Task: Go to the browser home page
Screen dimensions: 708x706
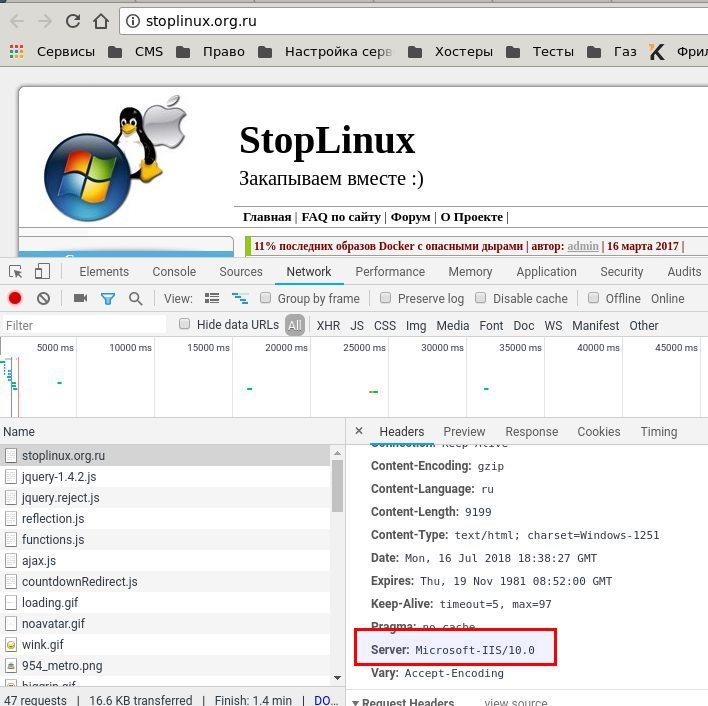Action: [101, 21]
